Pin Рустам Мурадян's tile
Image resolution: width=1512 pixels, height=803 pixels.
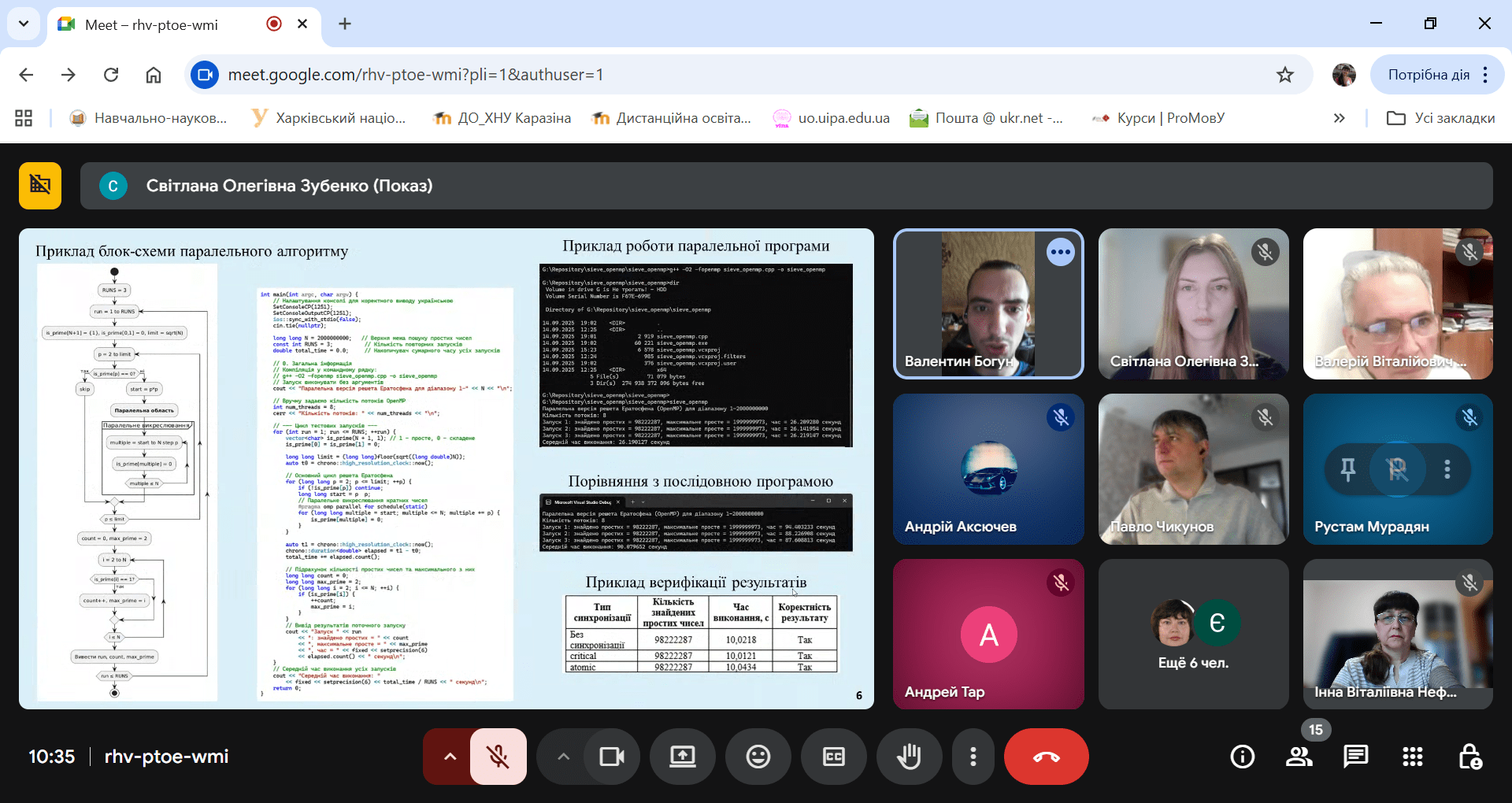point(1347,469)
